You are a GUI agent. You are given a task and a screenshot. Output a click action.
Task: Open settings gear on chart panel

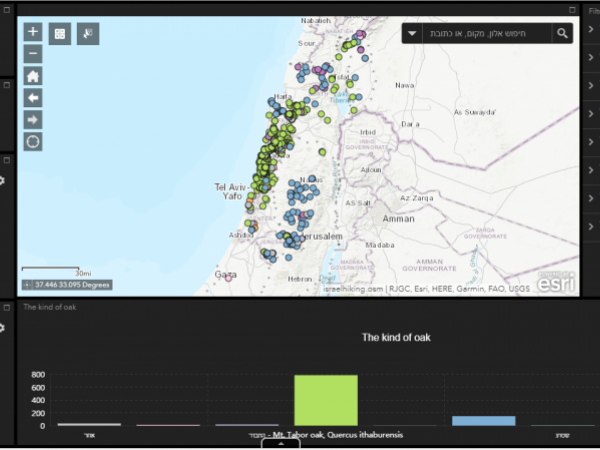[3, 327]
